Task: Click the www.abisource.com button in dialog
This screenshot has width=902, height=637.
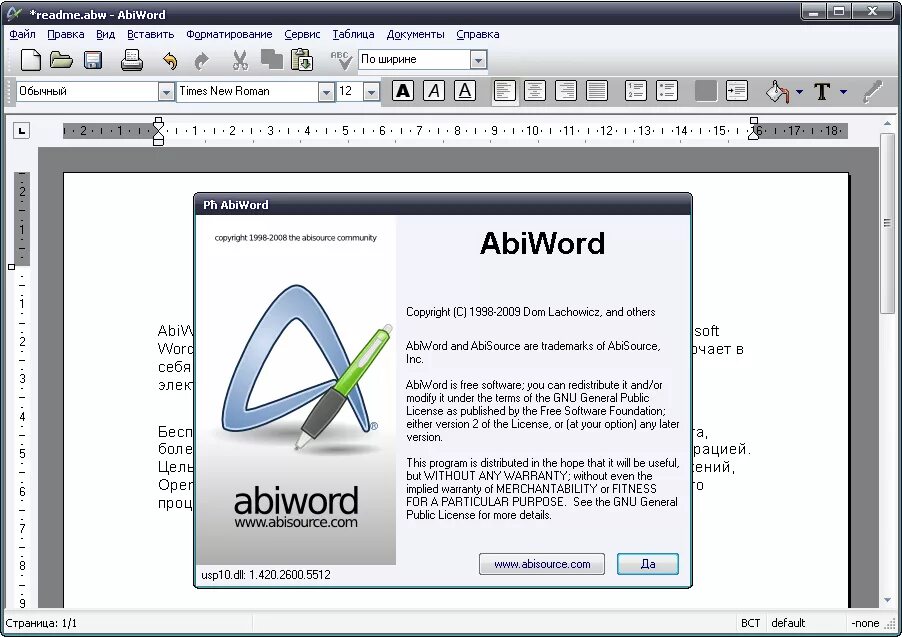Action: 542,564
